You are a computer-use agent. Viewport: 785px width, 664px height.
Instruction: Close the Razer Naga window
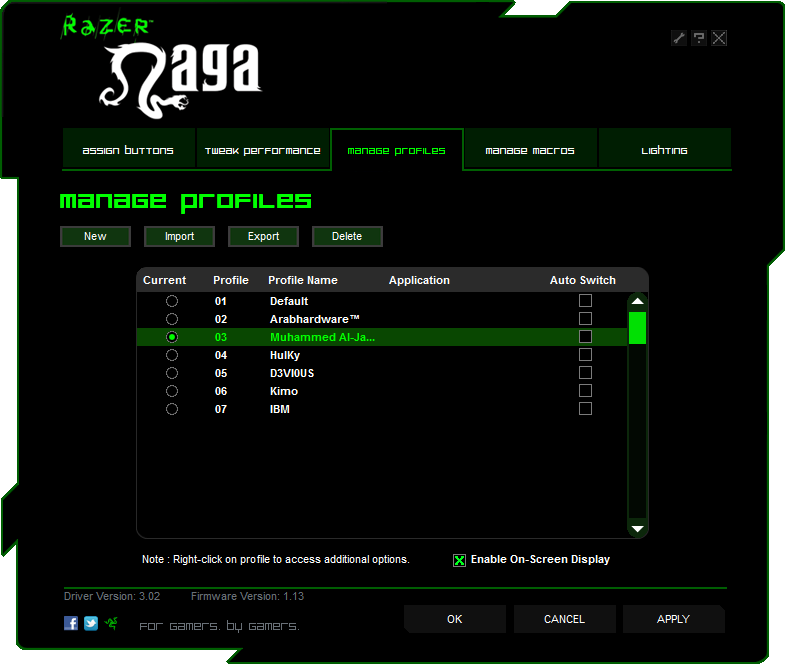coord(719,38)
